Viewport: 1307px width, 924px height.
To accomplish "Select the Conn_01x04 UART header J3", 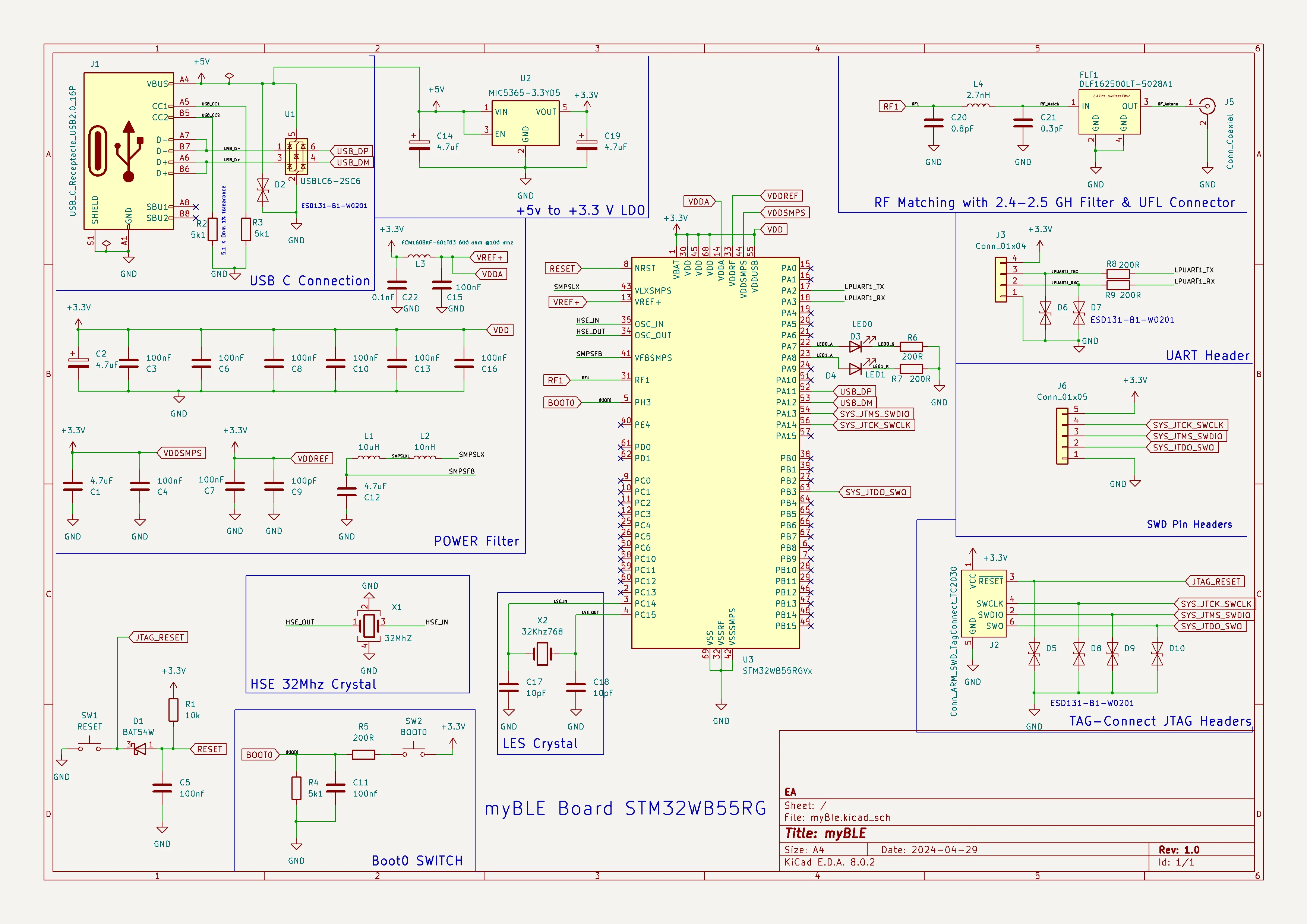I will click(x=1001, y=279).
